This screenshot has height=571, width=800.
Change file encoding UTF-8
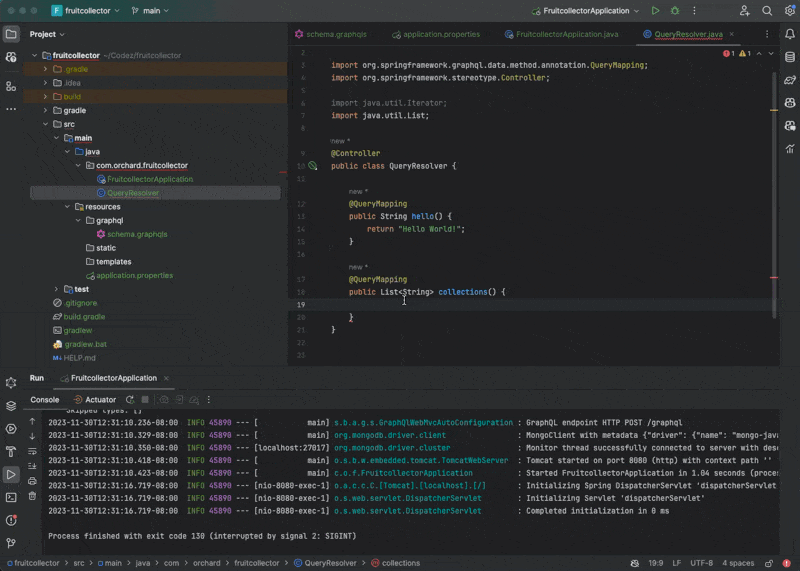point(702,563)
